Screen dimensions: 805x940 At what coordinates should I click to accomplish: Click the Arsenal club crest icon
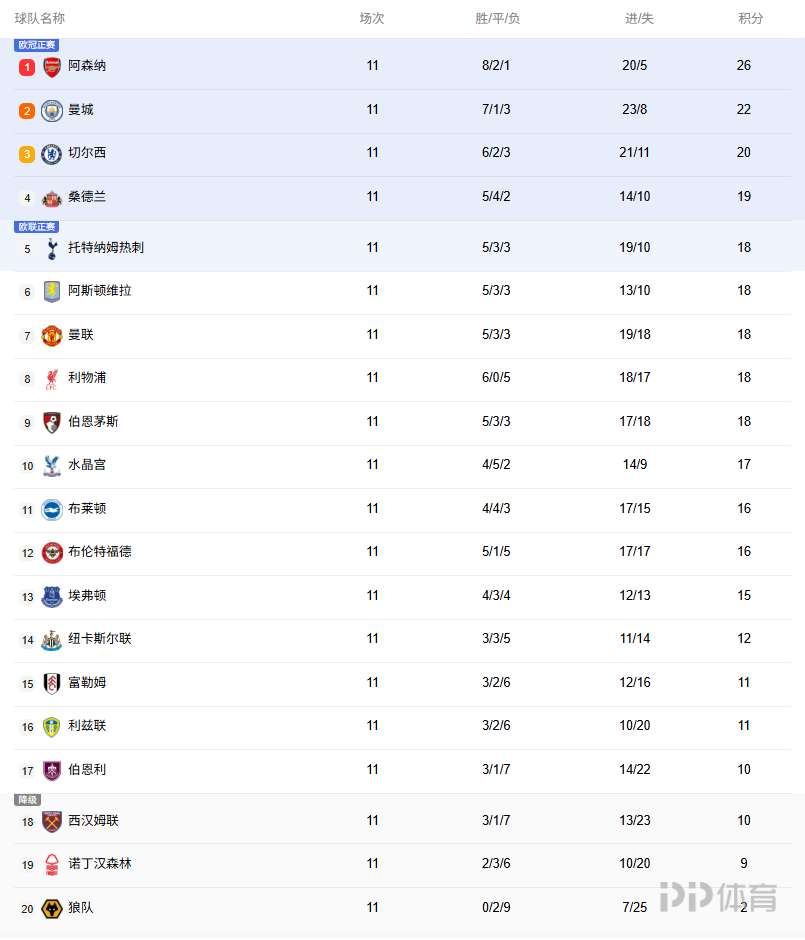[x=52, y=67]
